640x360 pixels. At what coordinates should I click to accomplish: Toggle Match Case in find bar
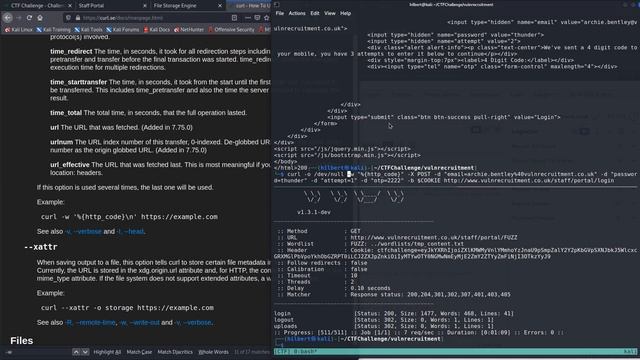(139, 352)
